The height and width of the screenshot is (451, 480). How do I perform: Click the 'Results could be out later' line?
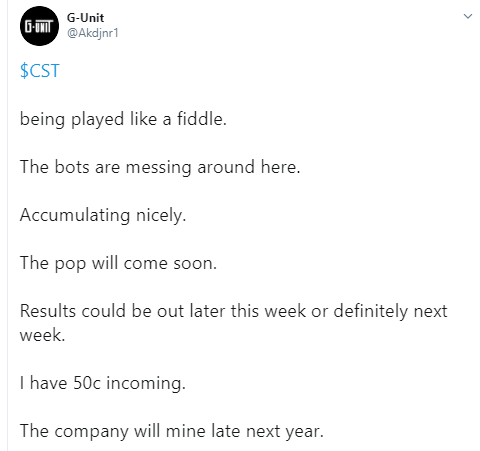click(x=233, y=311)
